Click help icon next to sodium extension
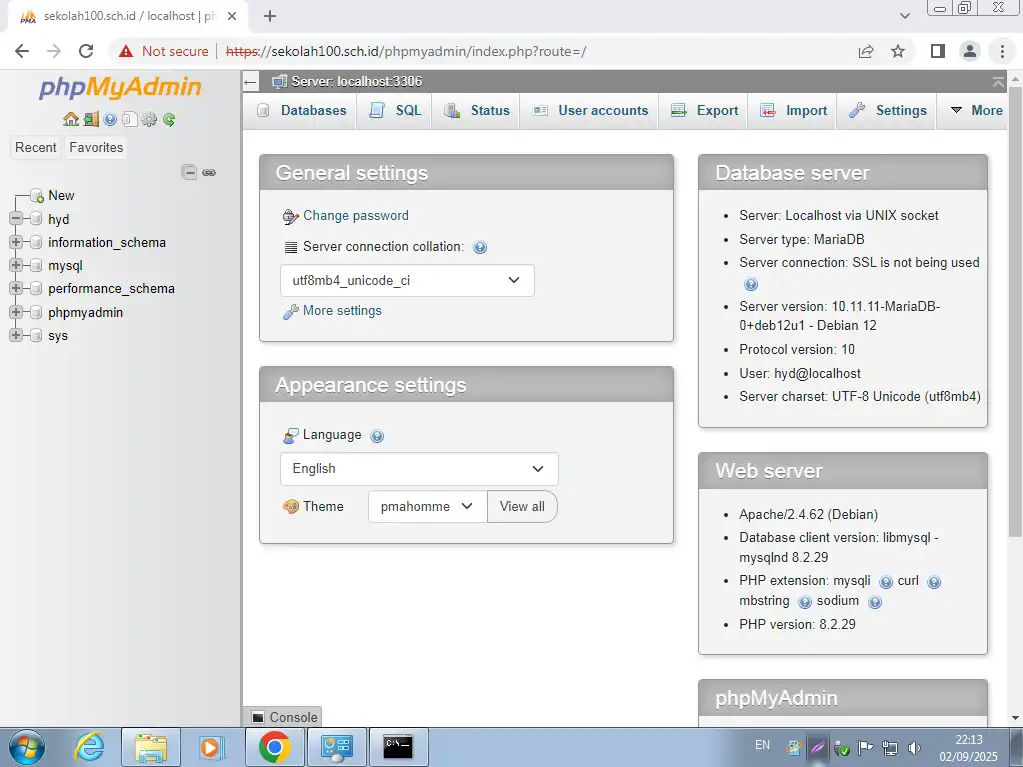 (875, 602)
